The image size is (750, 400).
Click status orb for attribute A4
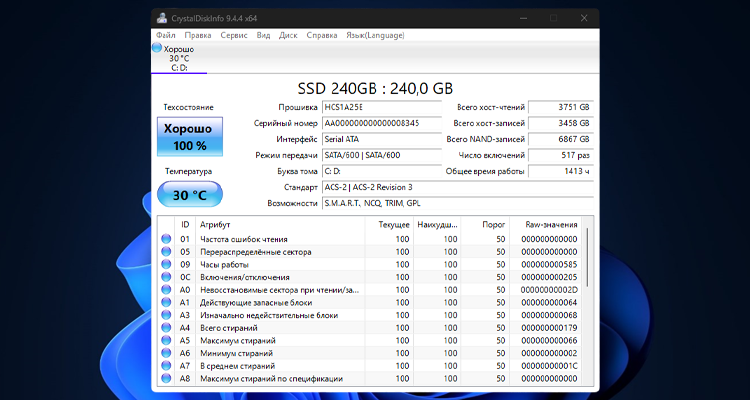click(166, 328)
